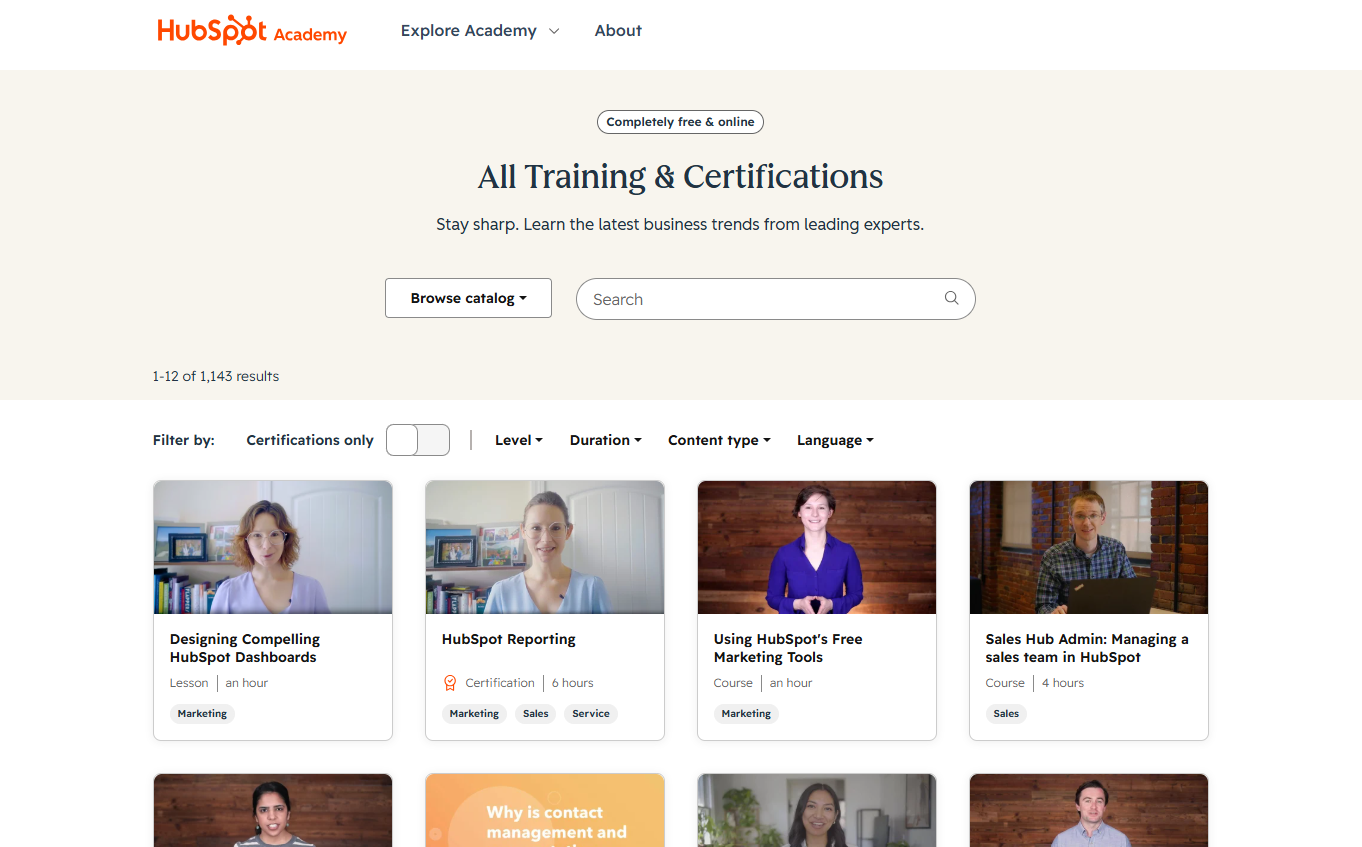Screen dimensions: 1362x847
Task: Toggle the Certifications only switch
Action: 418,440
